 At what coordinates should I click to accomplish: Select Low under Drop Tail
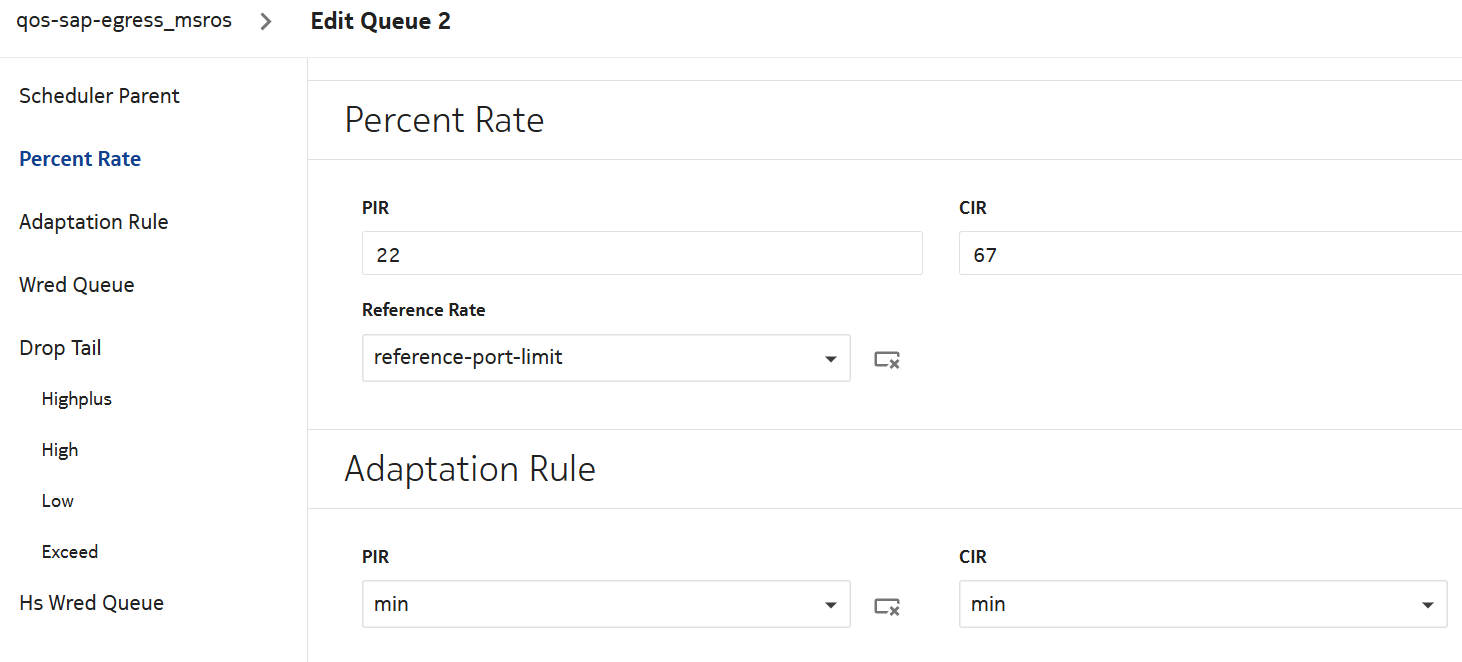(x=58, y=501)
